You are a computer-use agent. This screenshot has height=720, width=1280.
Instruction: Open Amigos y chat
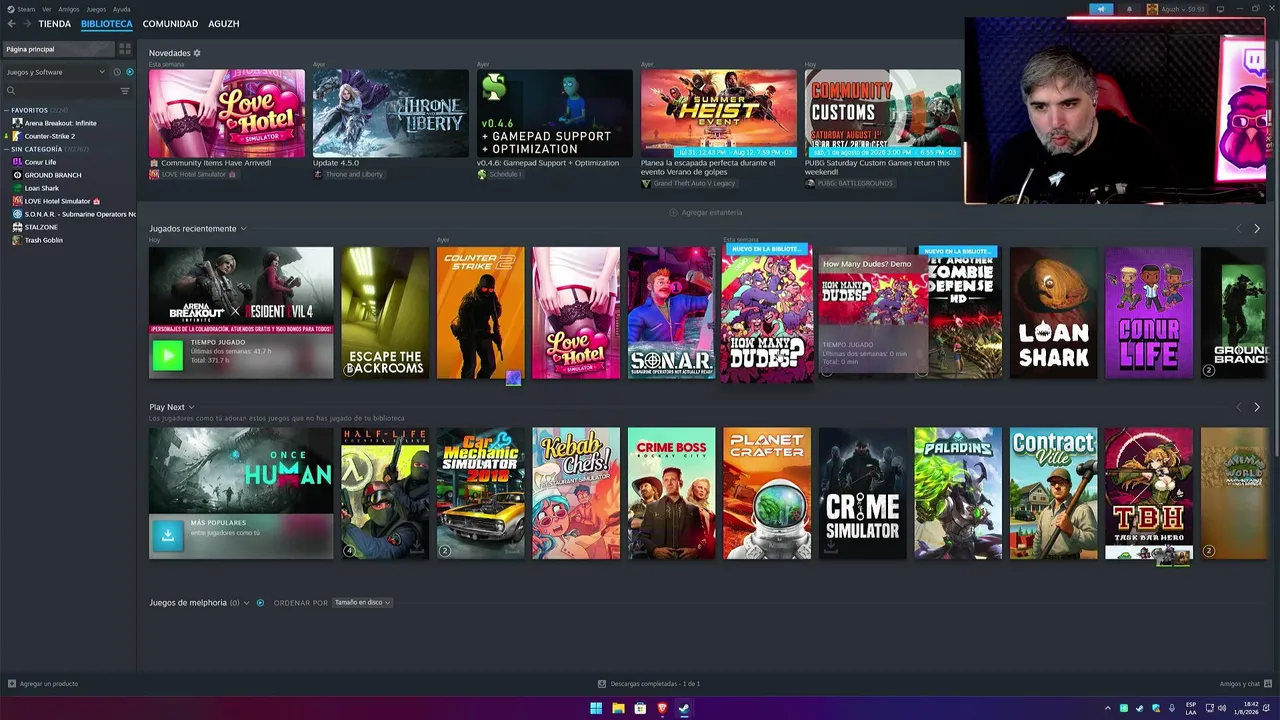(1244, 684)
